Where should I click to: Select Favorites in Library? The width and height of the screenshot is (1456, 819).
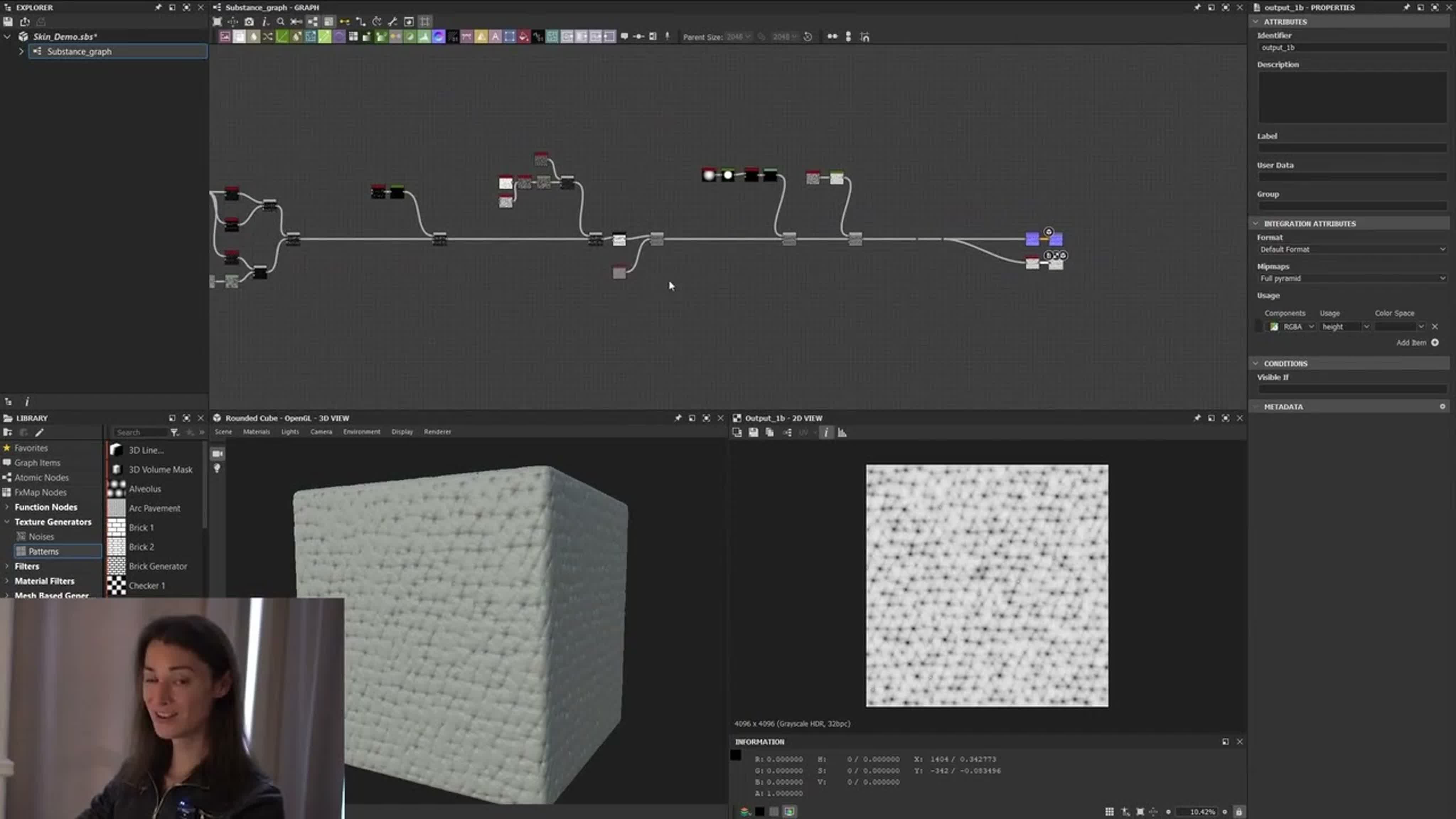pos(31,448)
